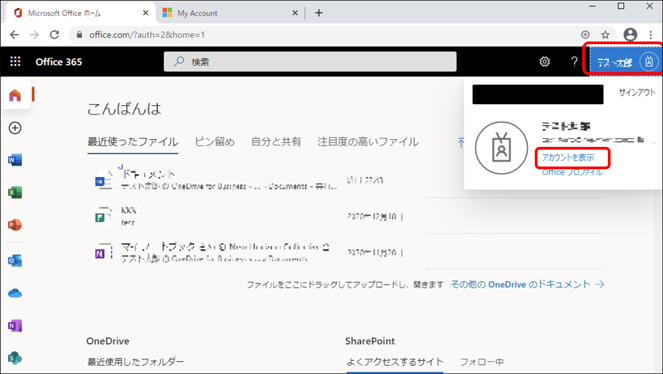The image size is (663, 374).
Task: Launch OneNote from the sidebar
Action: click(x=15, y=326)
